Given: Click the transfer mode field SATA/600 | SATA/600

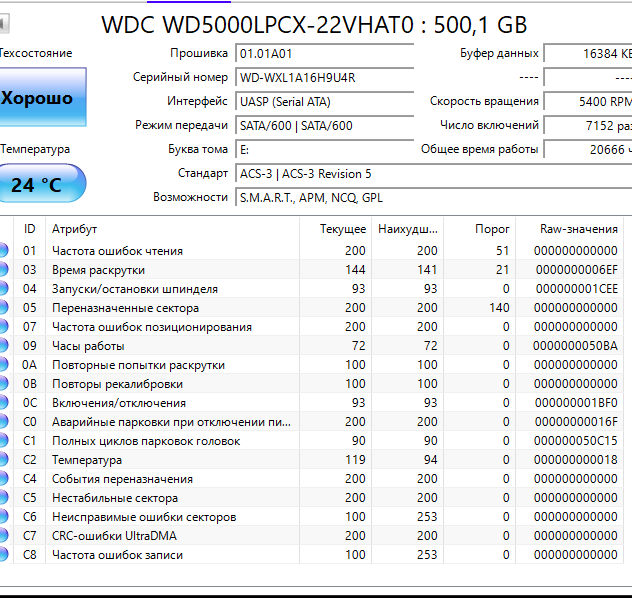Looking at the screenshot, I should tap(324, 126).
